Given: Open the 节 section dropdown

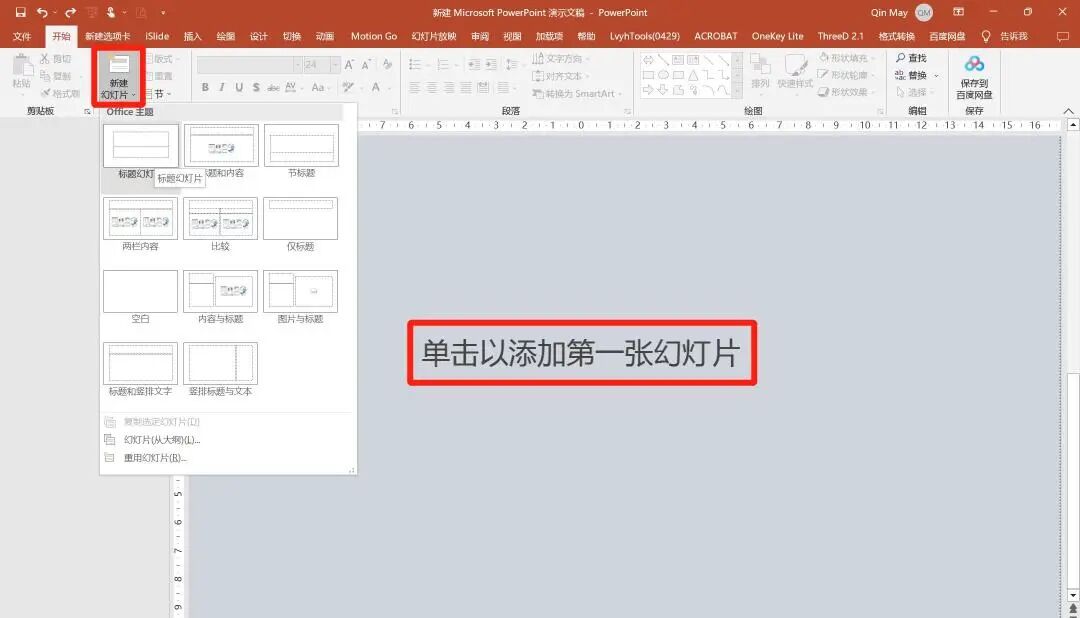Looking at the screenshot, I should tap(159, 94).
